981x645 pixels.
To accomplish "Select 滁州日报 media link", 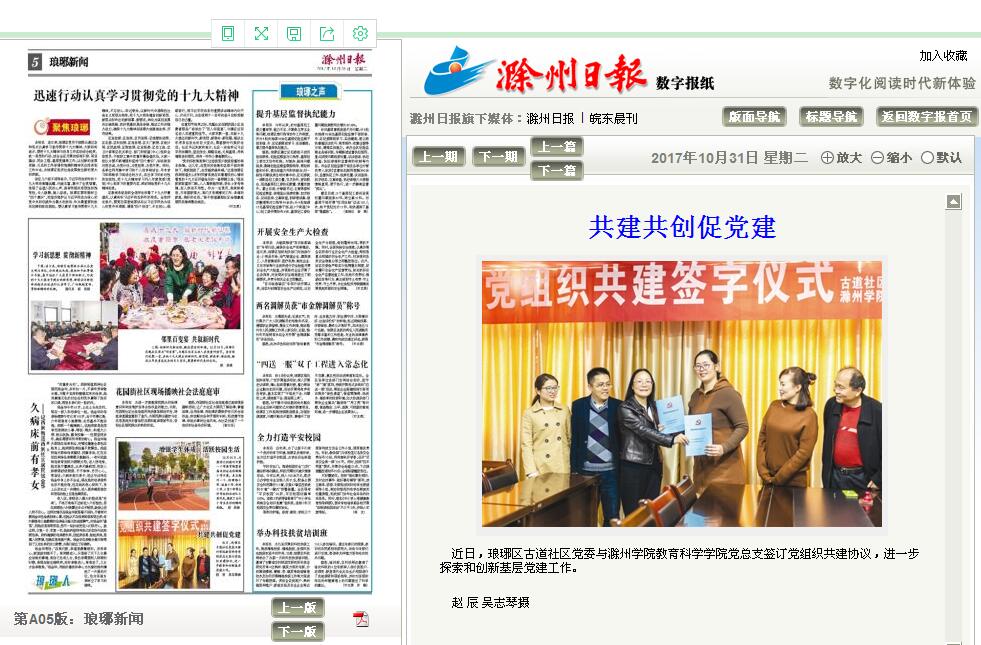I will (550, 118).
